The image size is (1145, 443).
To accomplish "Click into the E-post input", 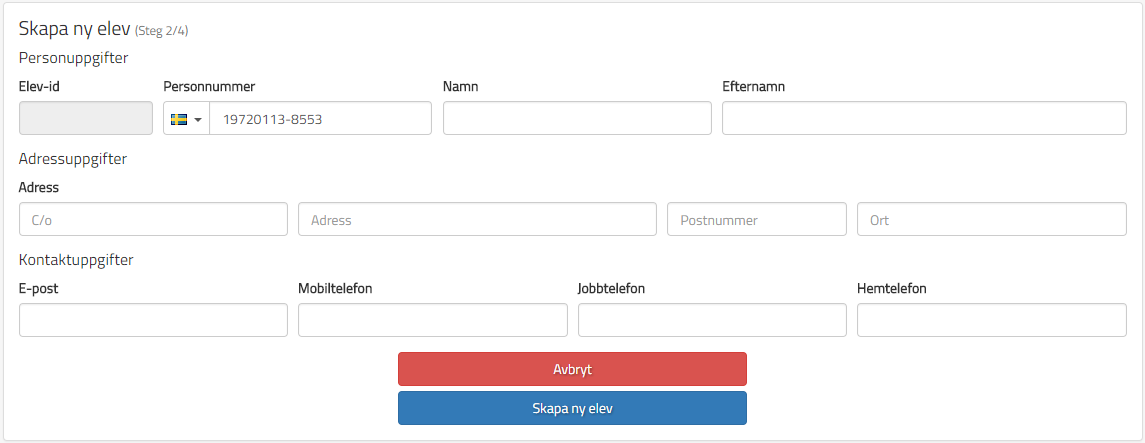I will [x=153, y=321].
